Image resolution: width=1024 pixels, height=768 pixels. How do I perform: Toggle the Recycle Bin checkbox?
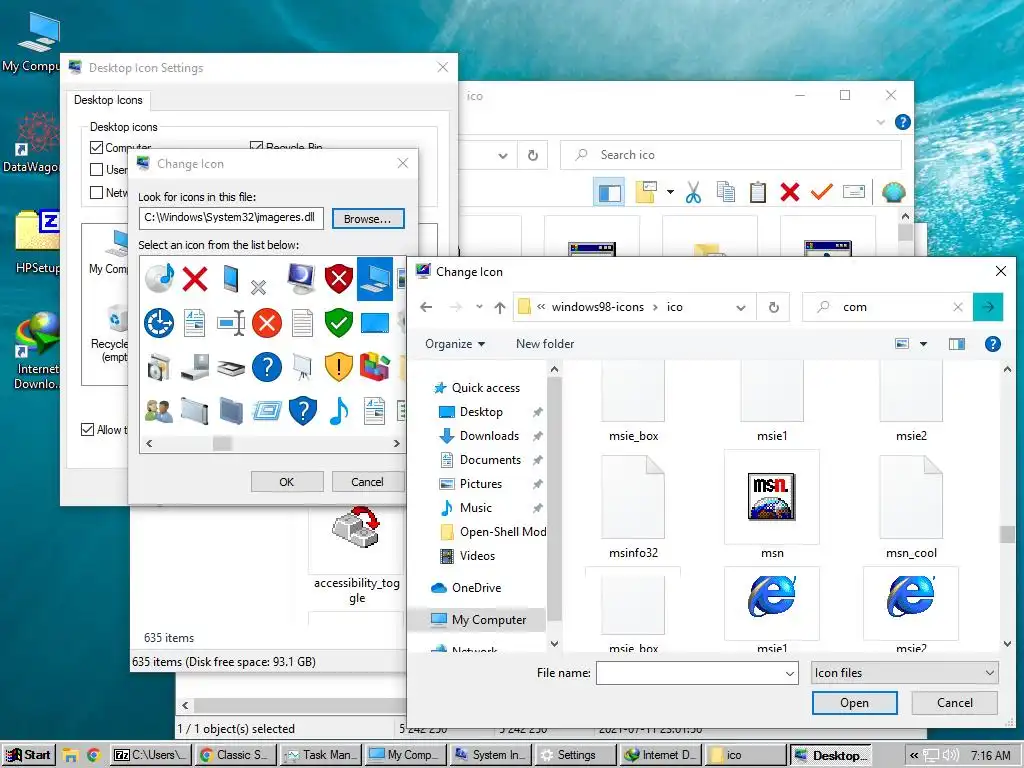pyautogui.click(x=257, y=148)
